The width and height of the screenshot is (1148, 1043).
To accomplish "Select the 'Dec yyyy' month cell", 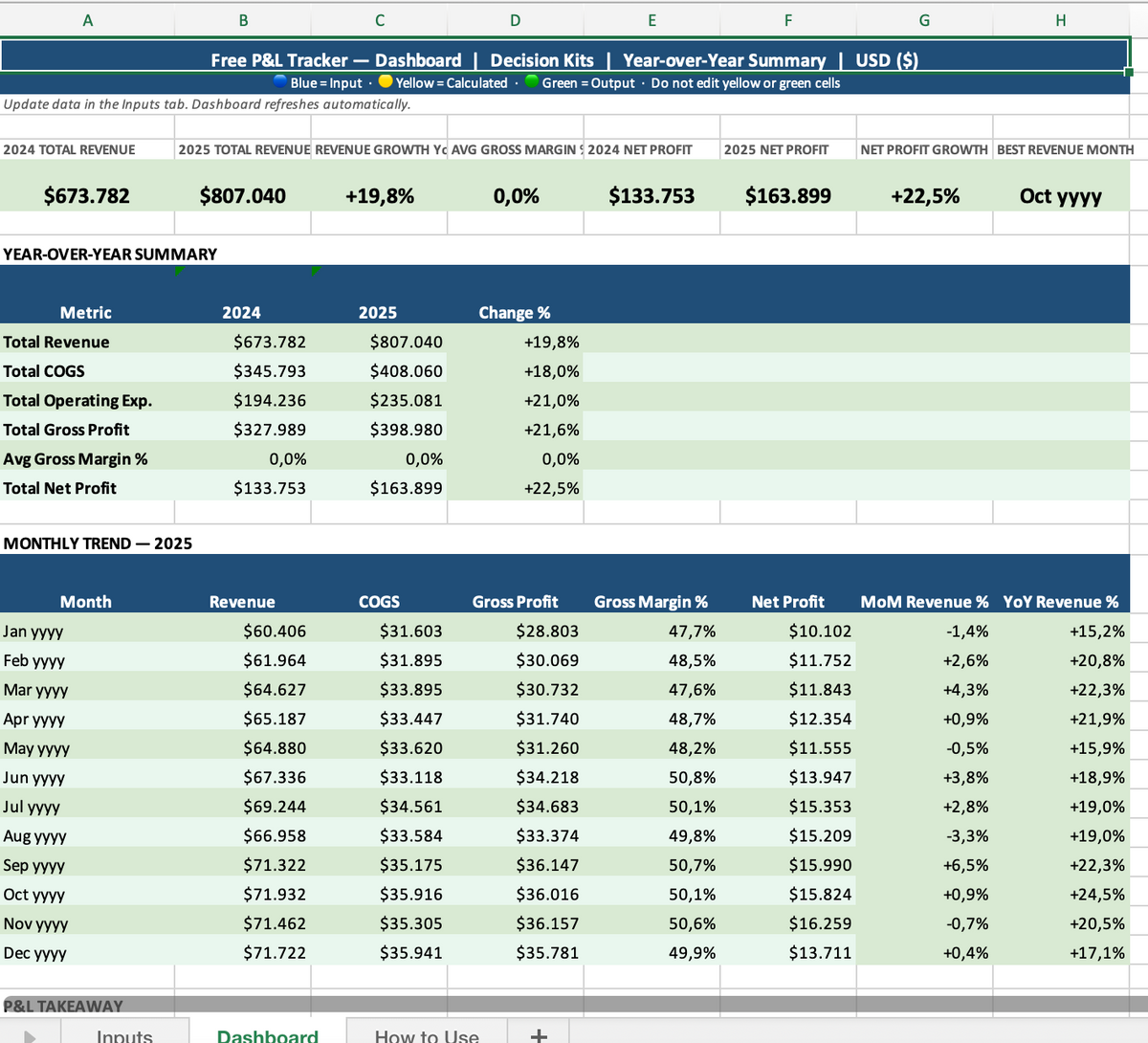I will (34, 953).
